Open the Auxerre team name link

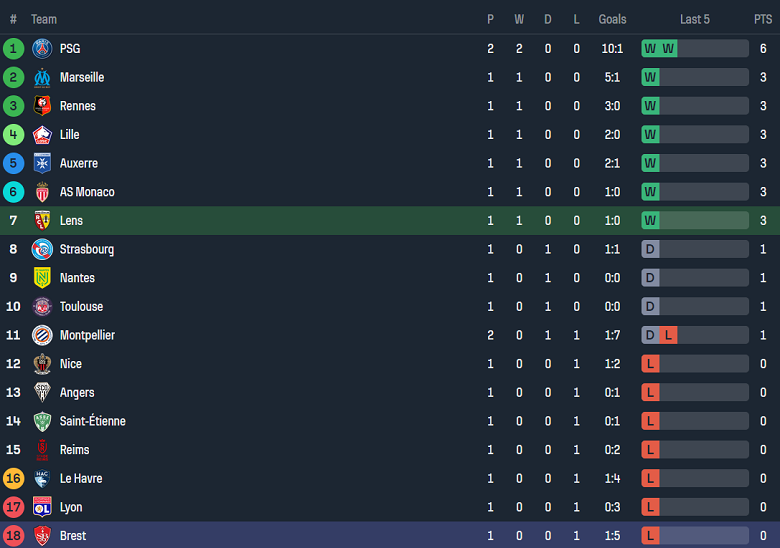(x=78, y=163)
